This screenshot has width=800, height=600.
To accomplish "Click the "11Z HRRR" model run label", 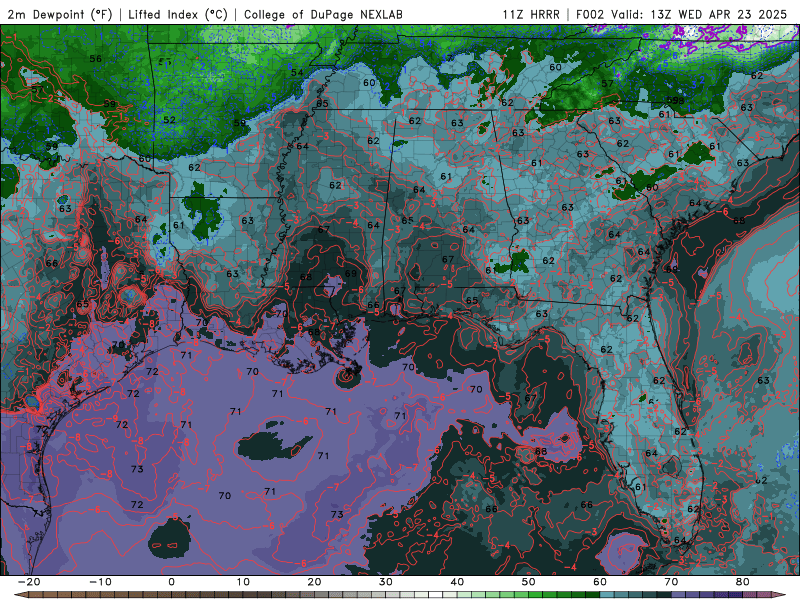I will pyautogui.click(x=531, y=14).
